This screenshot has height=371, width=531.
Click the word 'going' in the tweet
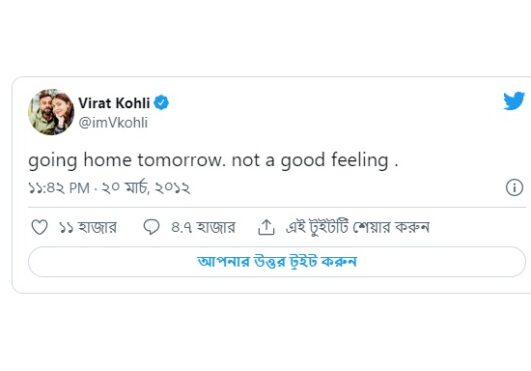pos(52,161)
